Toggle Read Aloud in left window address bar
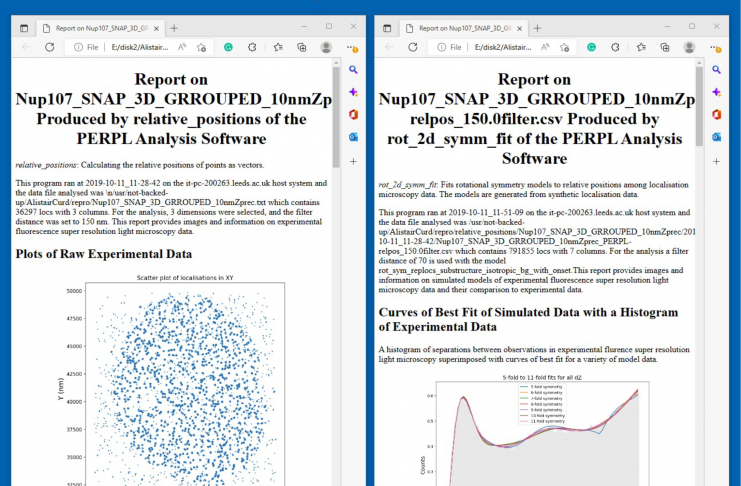 (182, 47)
